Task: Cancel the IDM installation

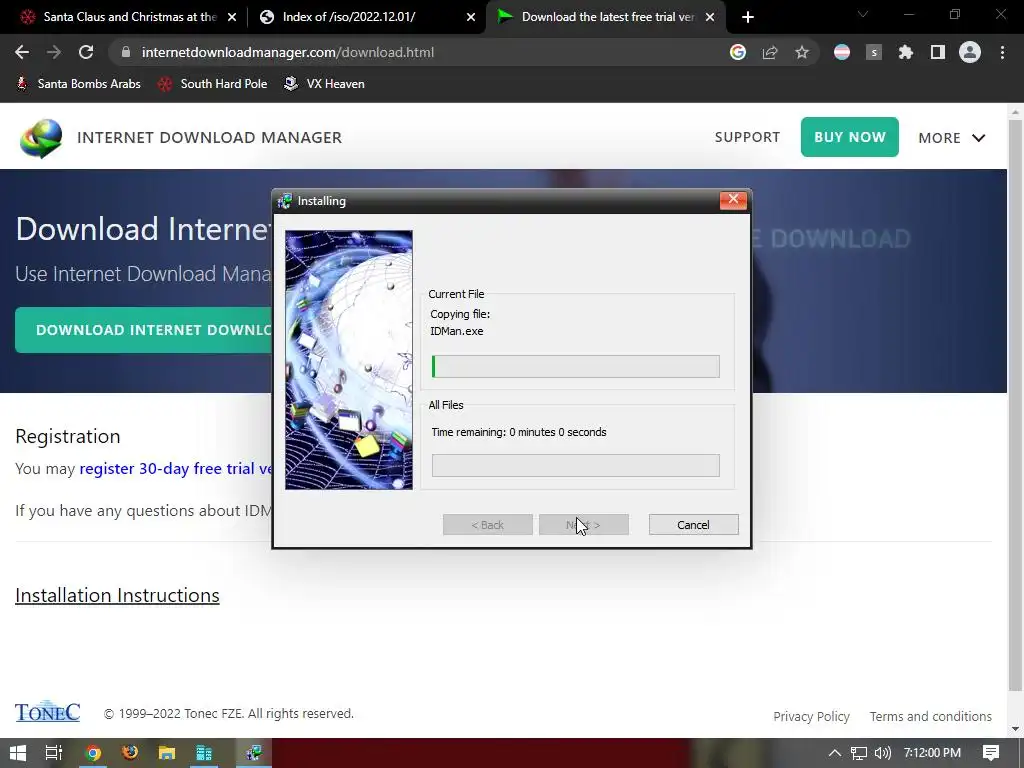Action: (x=694, y=524)
